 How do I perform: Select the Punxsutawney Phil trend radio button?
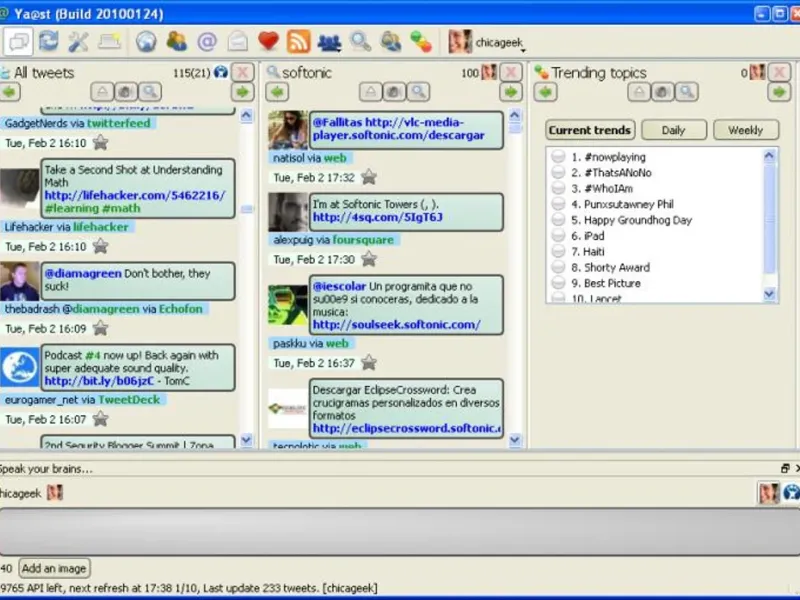(559, 204)
